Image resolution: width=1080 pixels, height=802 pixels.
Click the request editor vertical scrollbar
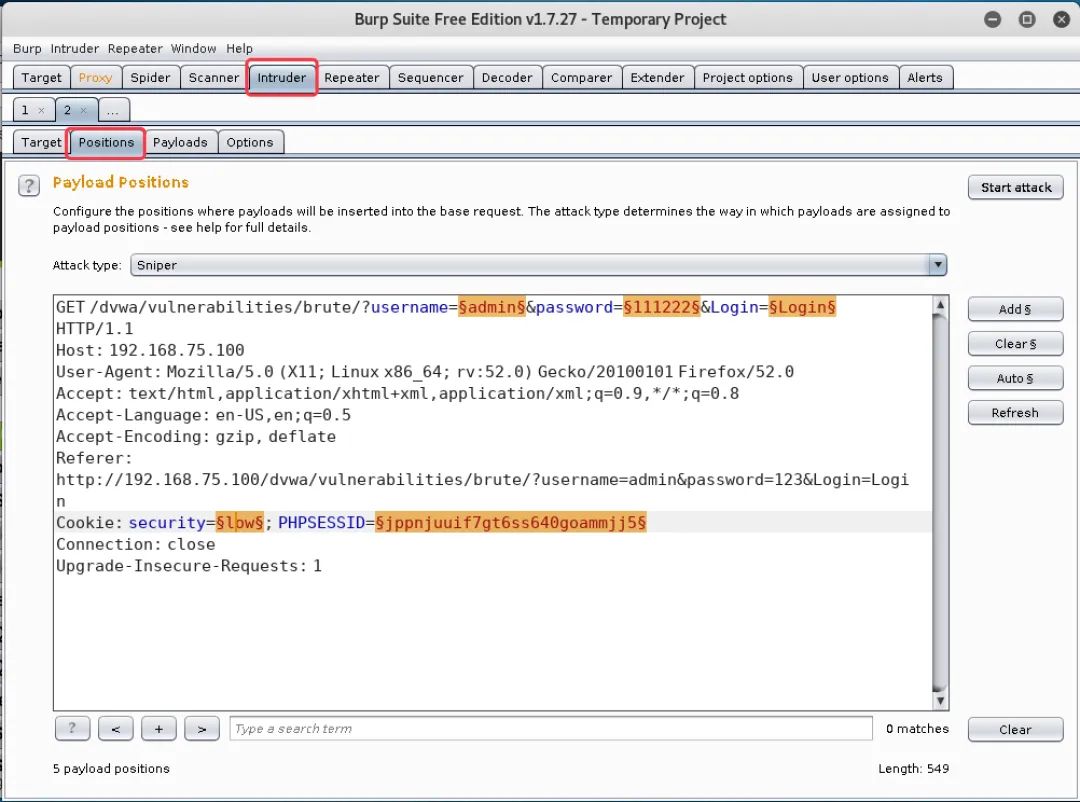point(940,502)
